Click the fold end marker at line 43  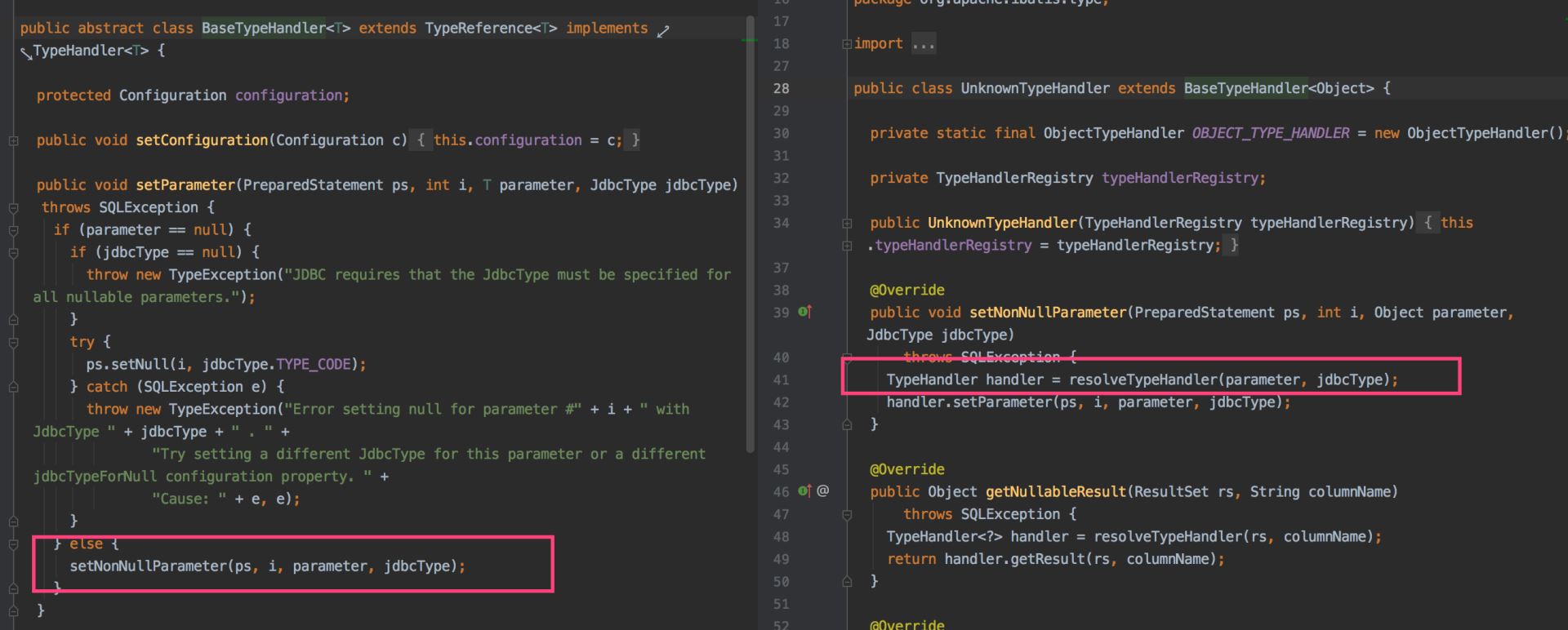point(847,424)
